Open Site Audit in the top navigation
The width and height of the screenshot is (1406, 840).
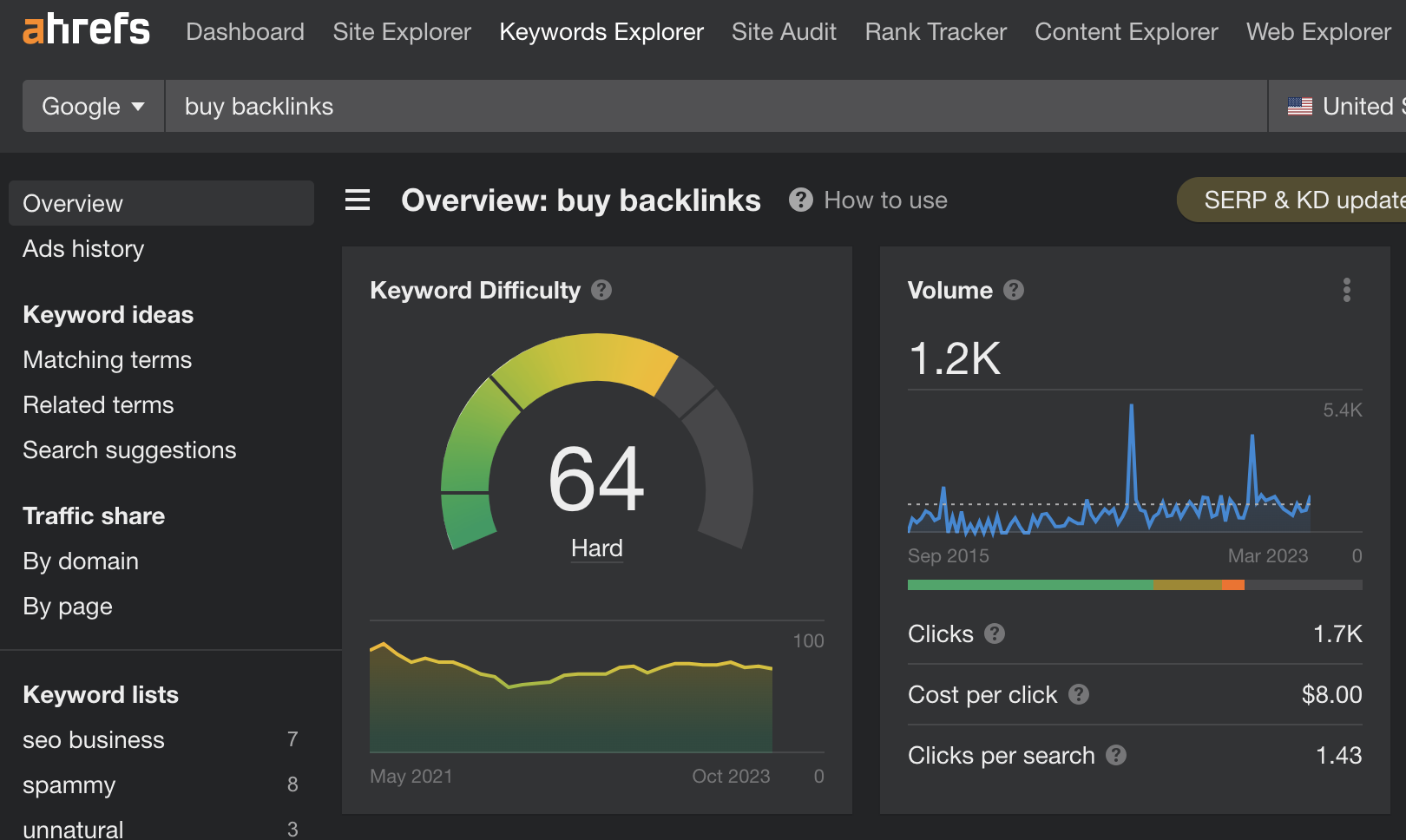pyautogui.click(x=784, y=32)
